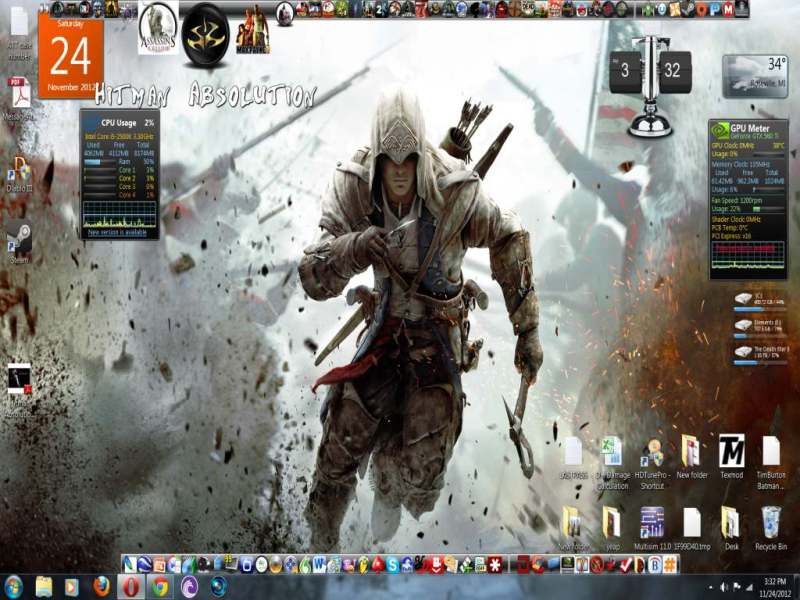The height and width of the screenshot is (600, 800).
Task: Click the Action Center flag tray icon
Action: pos(736,588)
